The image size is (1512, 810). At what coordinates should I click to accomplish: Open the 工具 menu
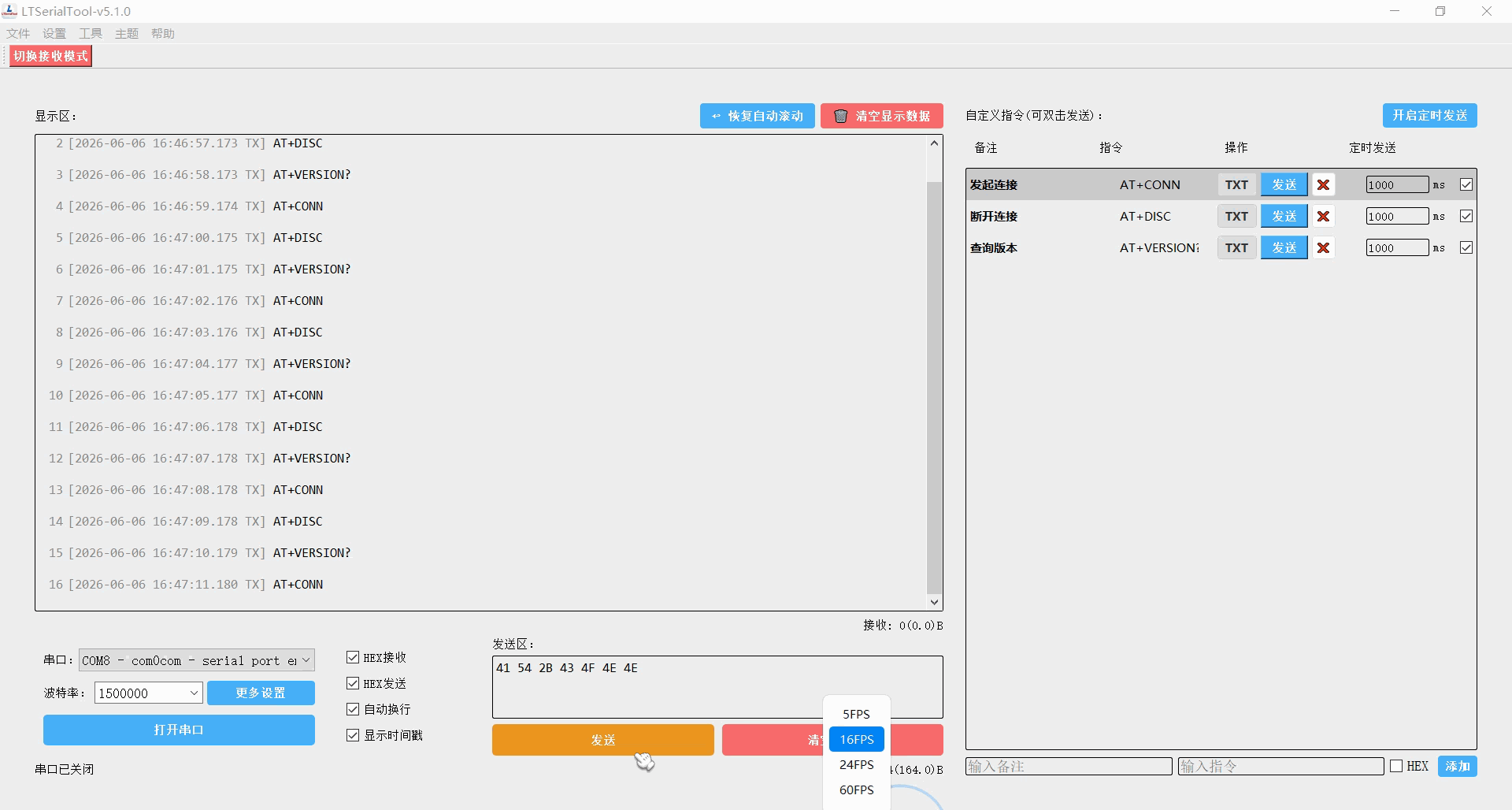coord(91,33)
